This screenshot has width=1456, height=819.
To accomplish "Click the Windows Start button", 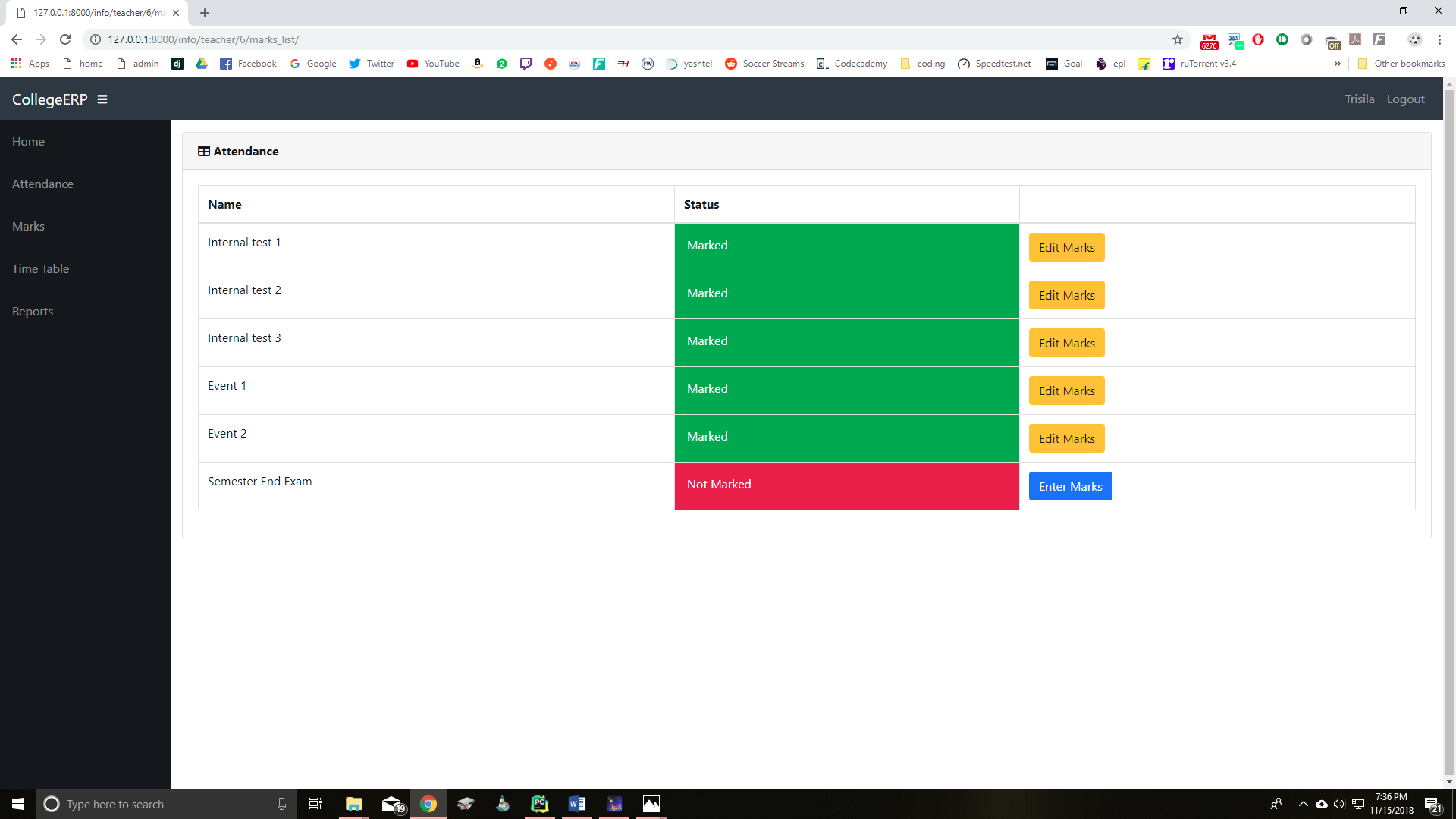I will click(x=18, y=804).
